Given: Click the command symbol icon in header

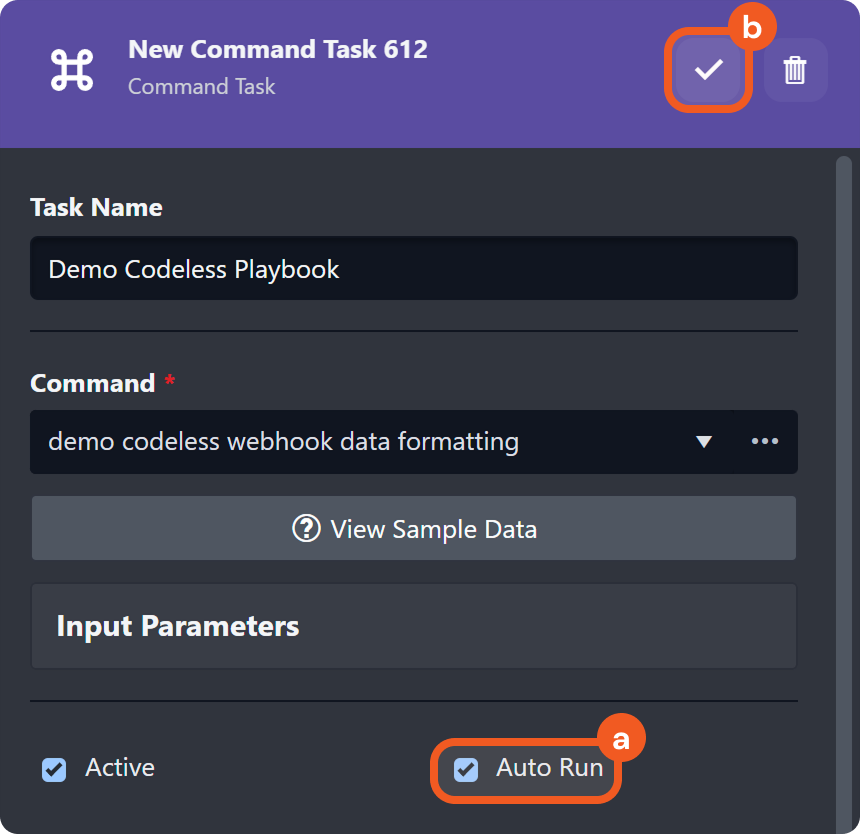Looking at the screenshot, I should [72, 69].
